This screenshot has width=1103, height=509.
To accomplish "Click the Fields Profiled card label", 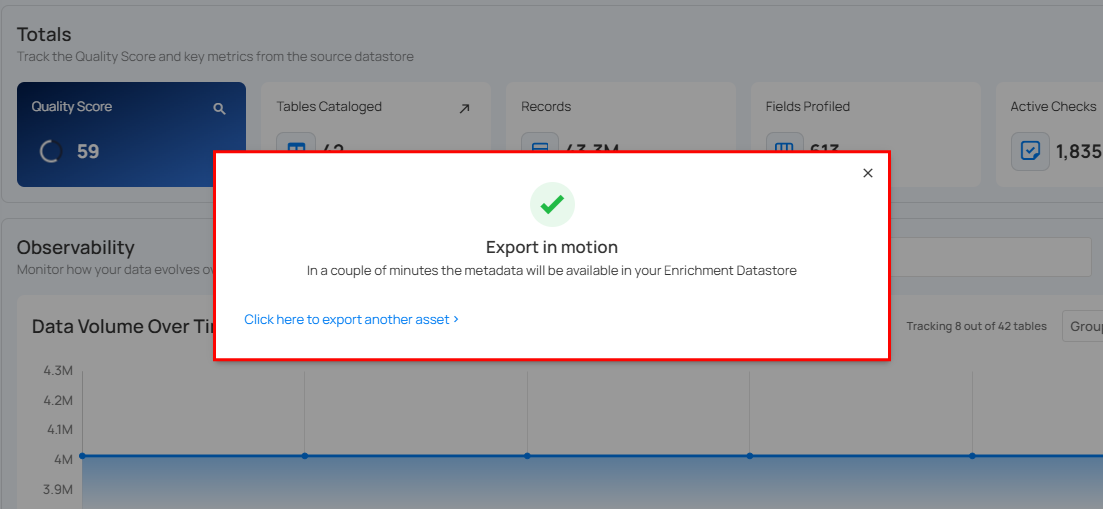I will 807,106.
